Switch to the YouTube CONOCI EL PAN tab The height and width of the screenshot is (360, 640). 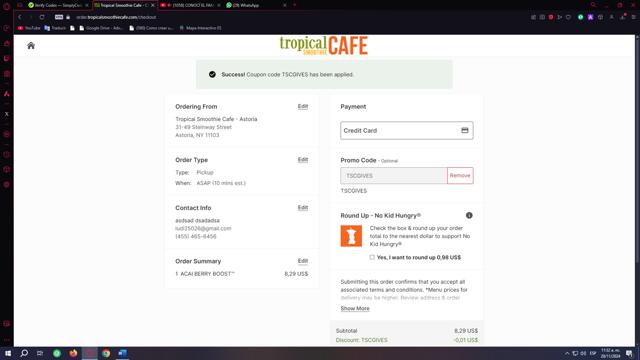(190, 5)
